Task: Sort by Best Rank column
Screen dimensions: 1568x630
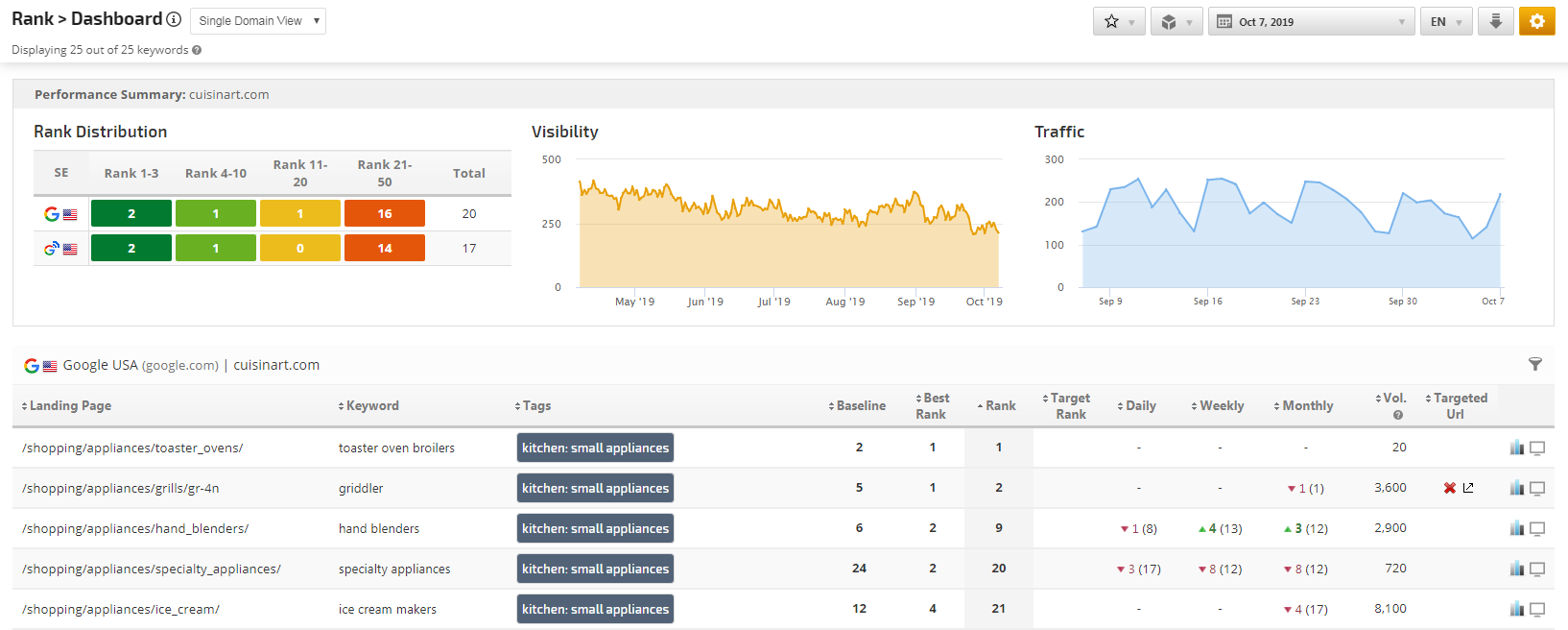Action: point(932,406)
